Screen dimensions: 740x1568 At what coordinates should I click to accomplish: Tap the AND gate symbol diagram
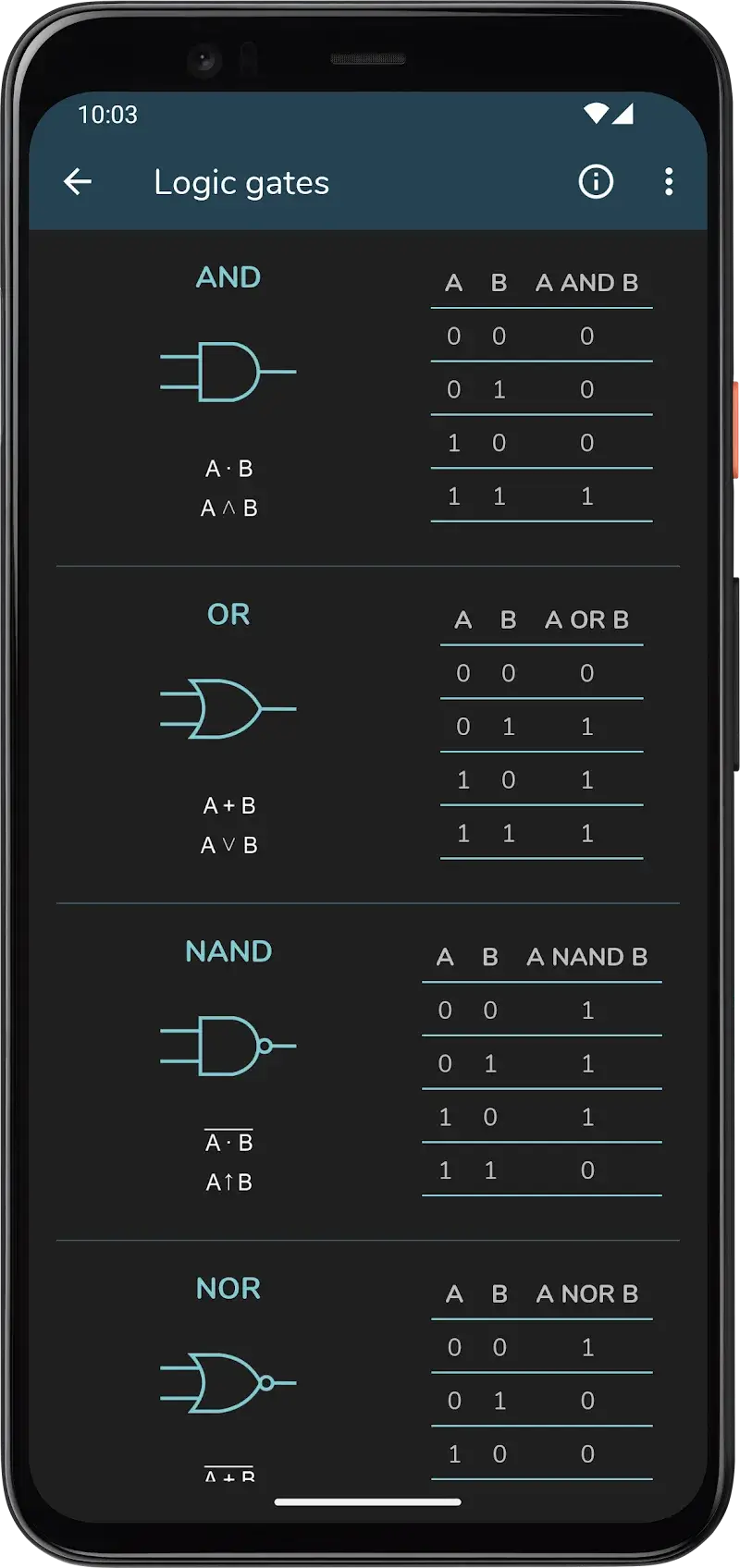click(228, 371)
